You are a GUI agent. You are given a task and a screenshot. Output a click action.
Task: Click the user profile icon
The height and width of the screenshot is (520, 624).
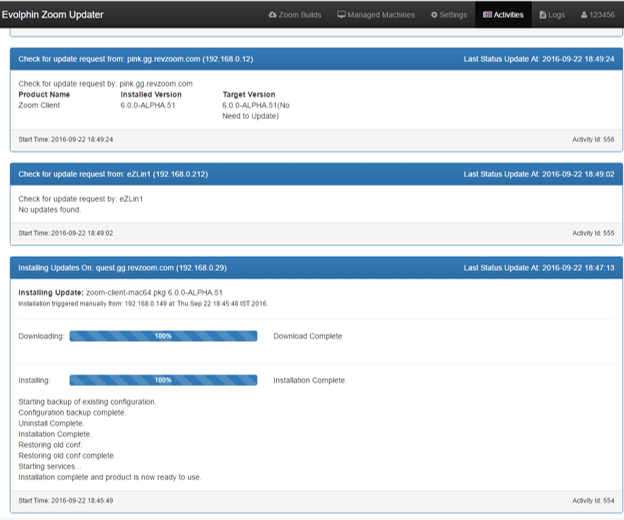pyautogui.click(x=584, y=15)
